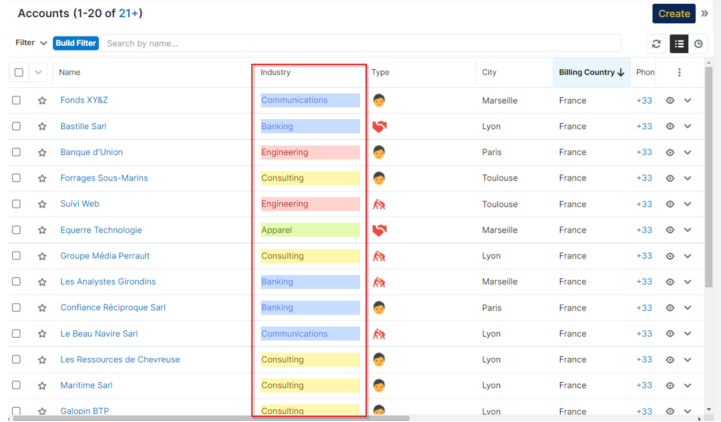Click scroll-down arrow of vertical scrollbar
This screenshot has height=422, width=721.
[x=709, y=409]
